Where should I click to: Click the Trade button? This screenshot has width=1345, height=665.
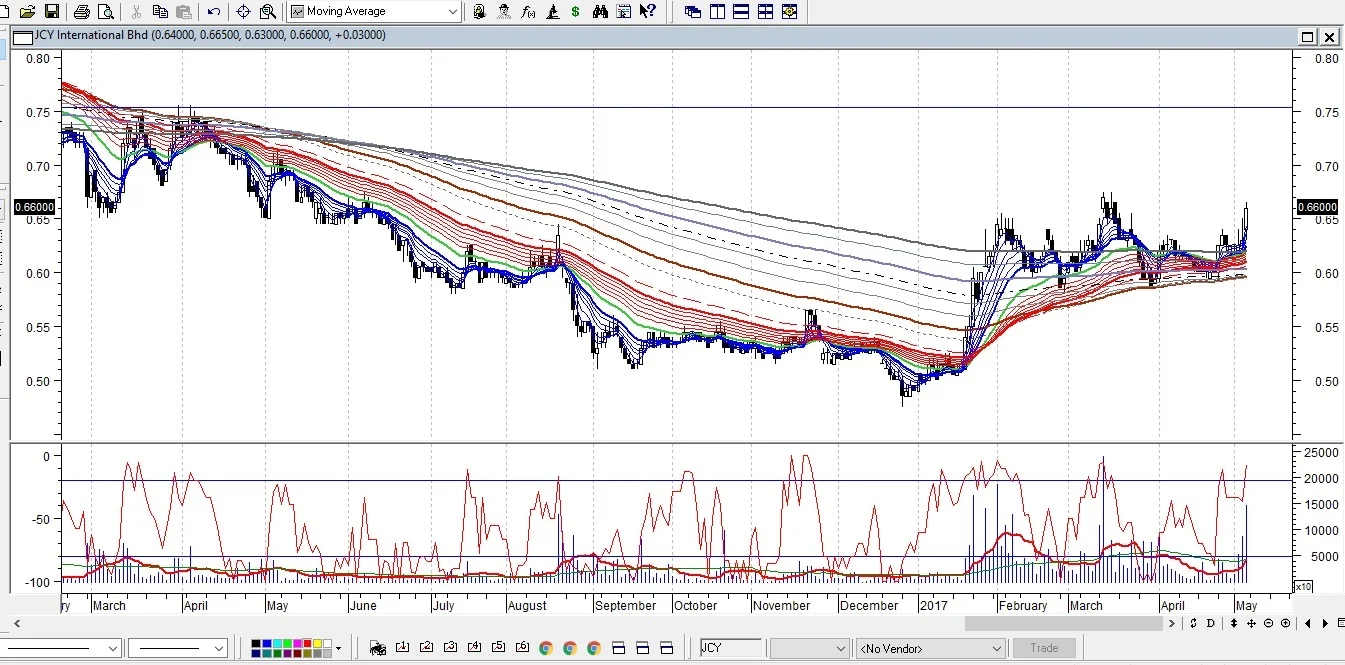(x=1044, y=648)
